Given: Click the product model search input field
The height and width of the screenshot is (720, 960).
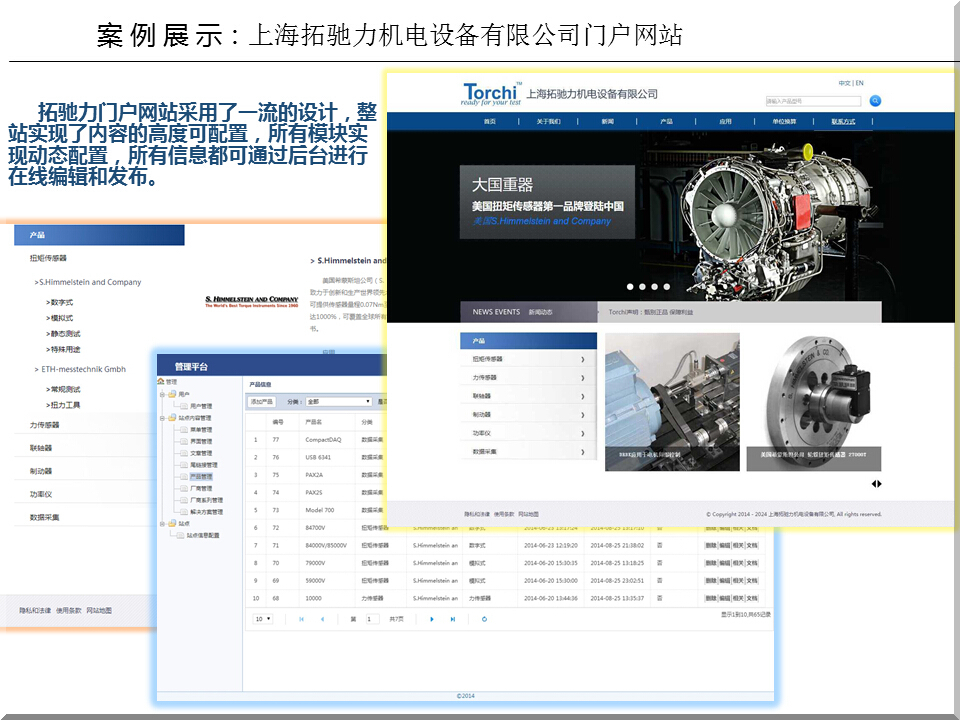Looking at the screenshot, I should pos(810,101).
